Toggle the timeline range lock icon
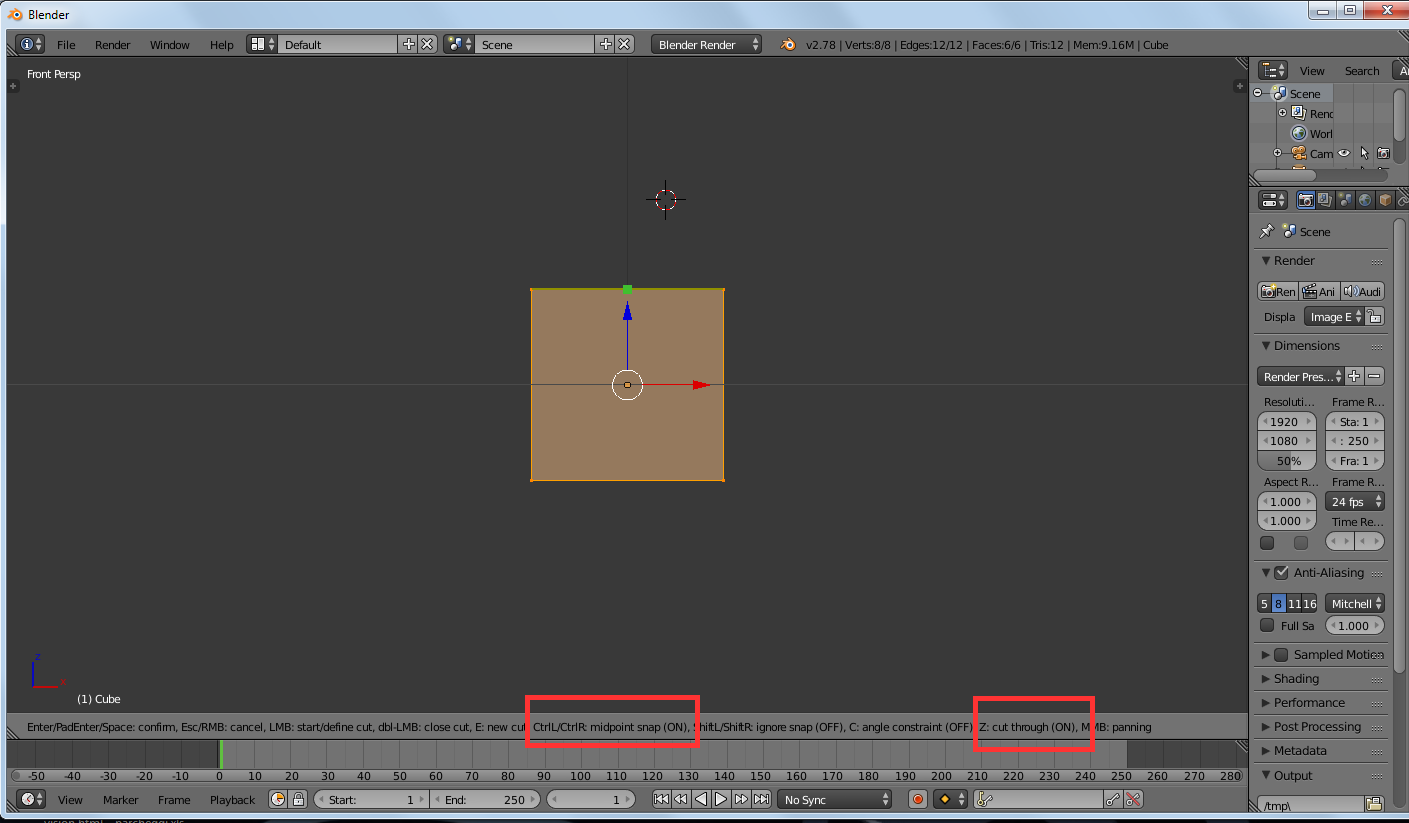This screenshot has width=1409, height=823. tap(297, 799)
